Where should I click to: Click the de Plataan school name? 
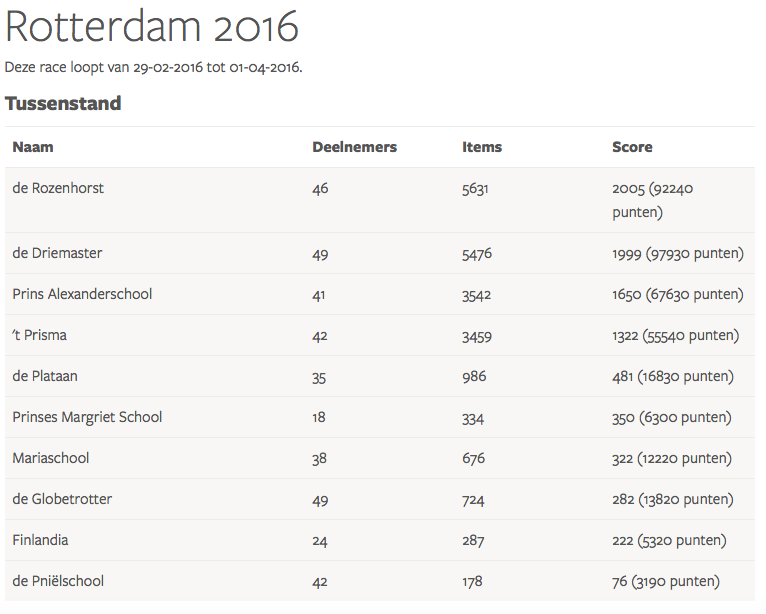[45, 377]
